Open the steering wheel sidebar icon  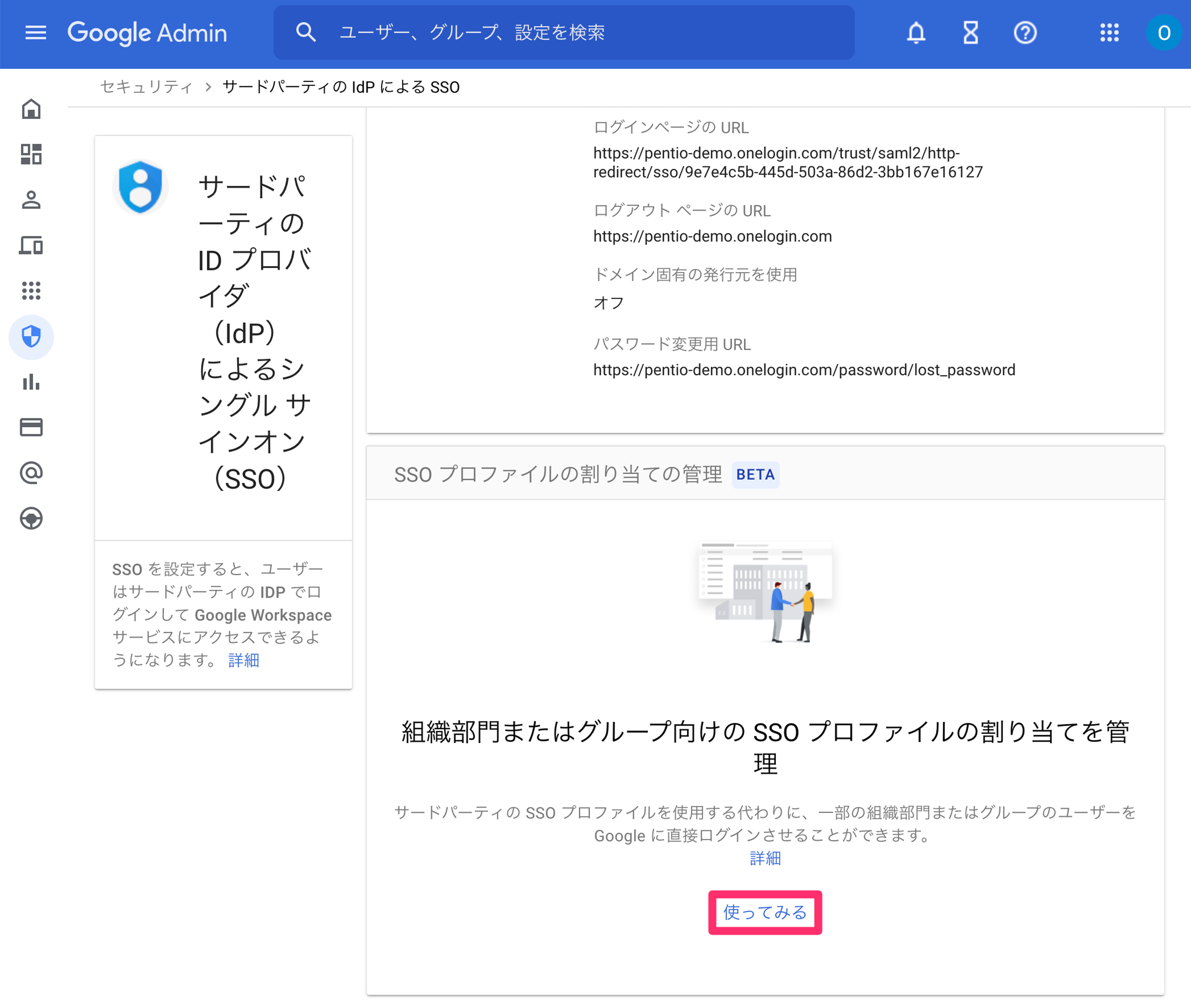[31, 518]
